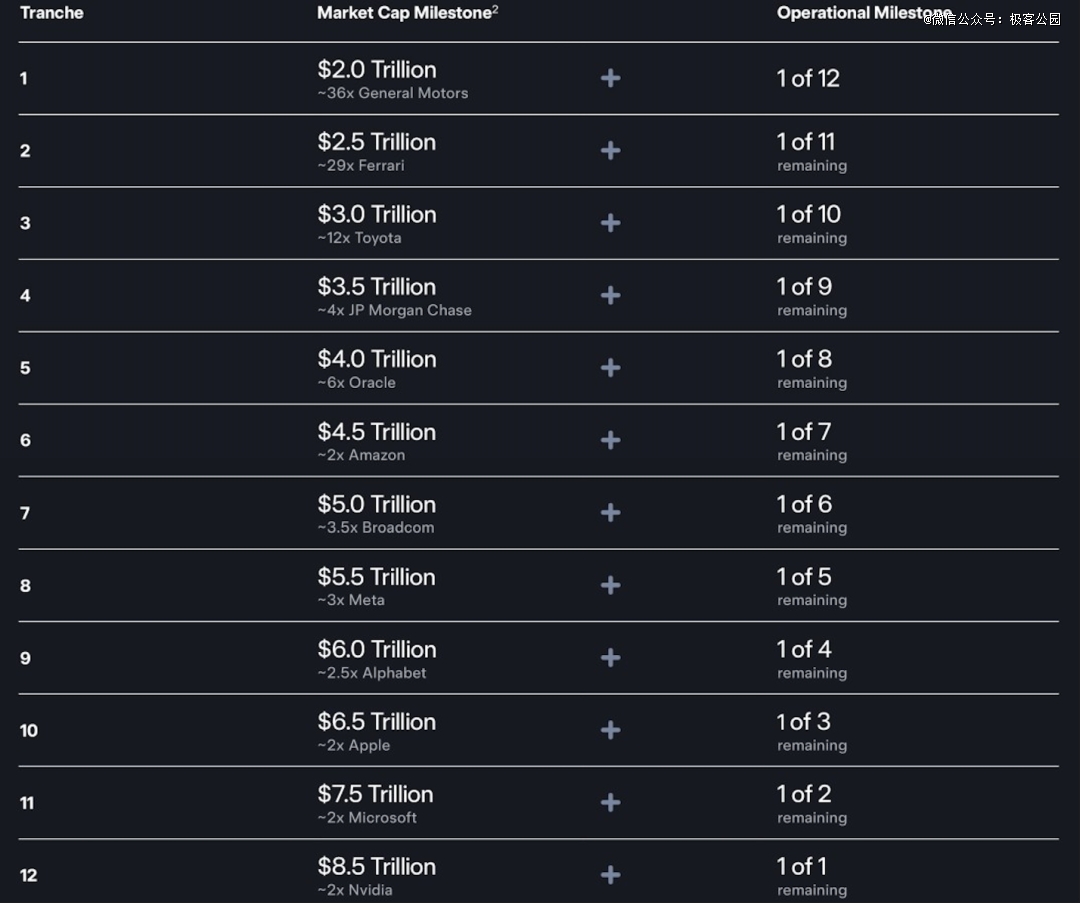1080x903 pixels.
Task: Click the $5.0 Trillion milestone value
Action: pyautogui.click(x=376, y=504)
